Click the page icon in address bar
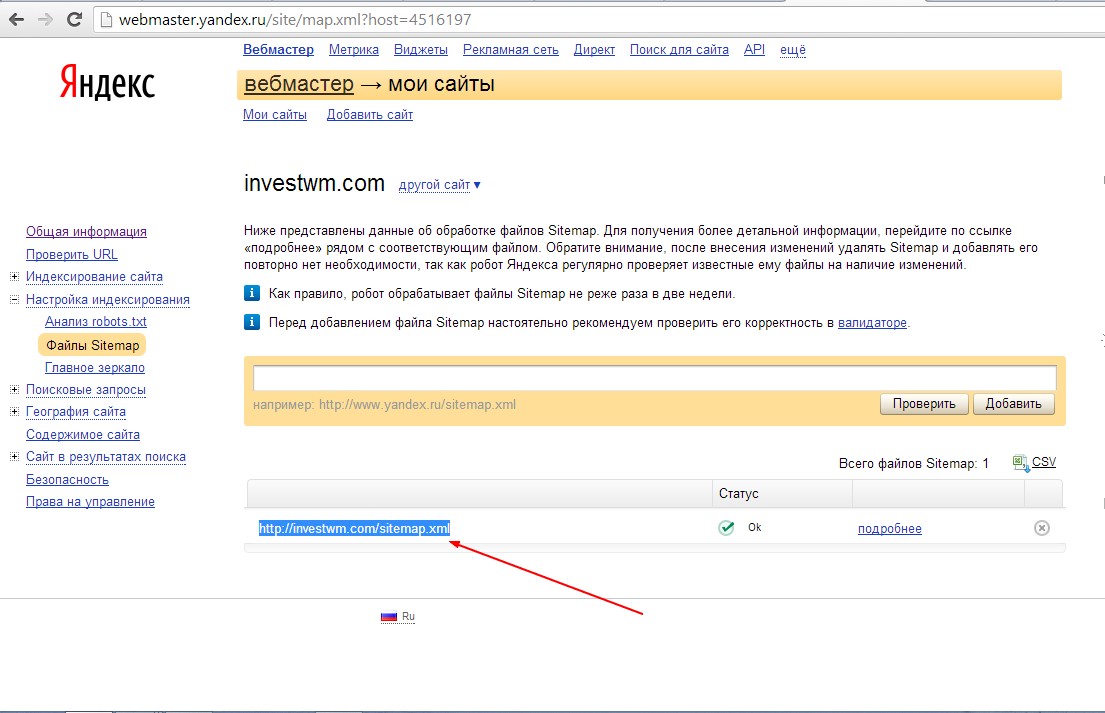 [106, 20]
